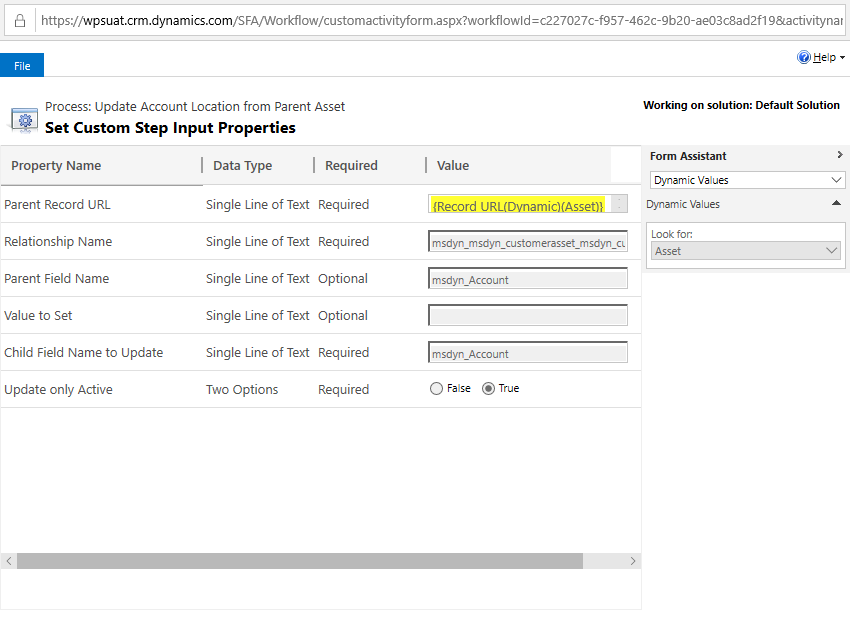Viewport: 850px width, 640px height.
Task: Click the horizontal scrollbar thumb
Action: pos(300,561)
